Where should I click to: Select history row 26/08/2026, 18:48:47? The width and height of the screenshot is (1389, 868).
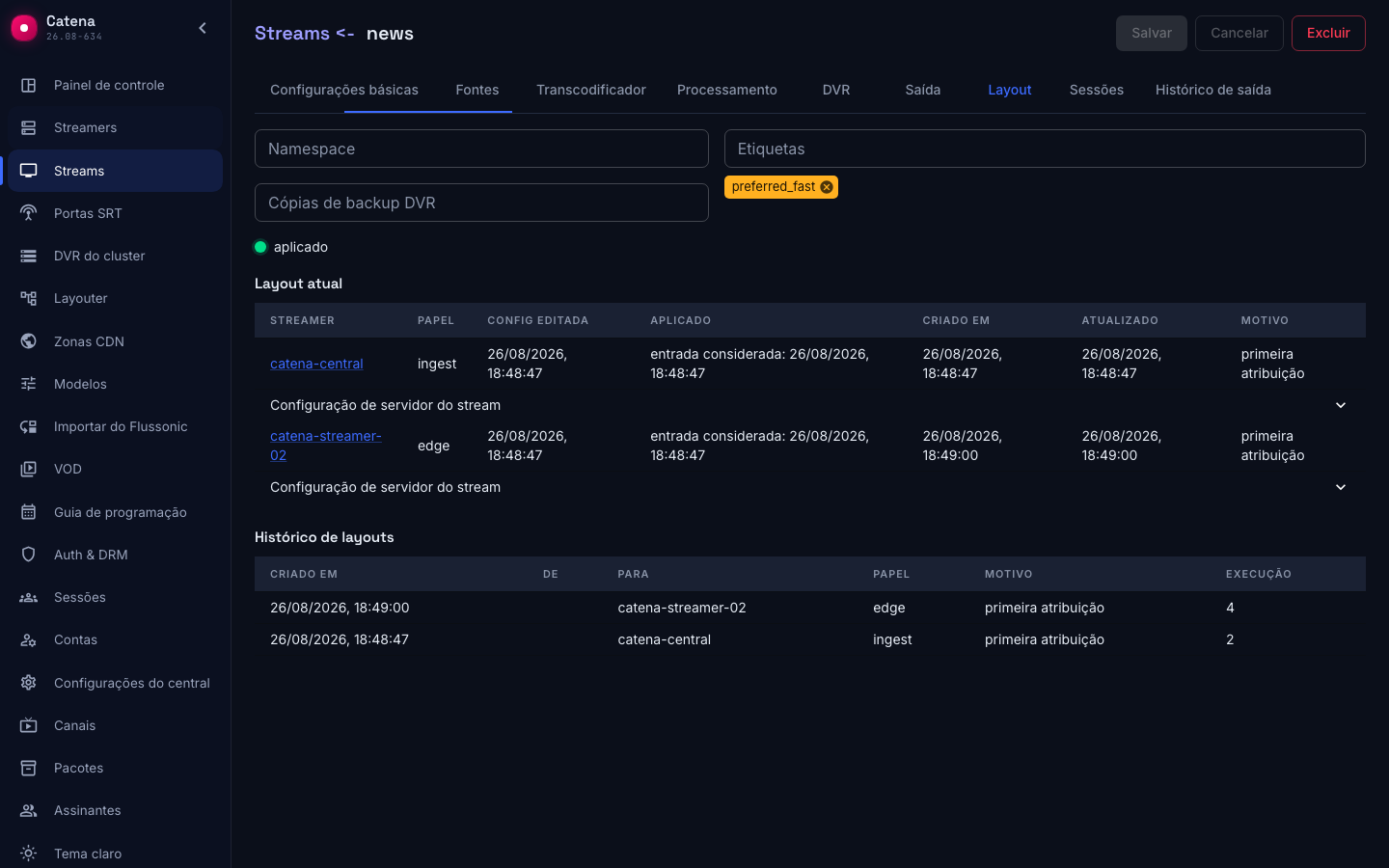pos(810,639)
